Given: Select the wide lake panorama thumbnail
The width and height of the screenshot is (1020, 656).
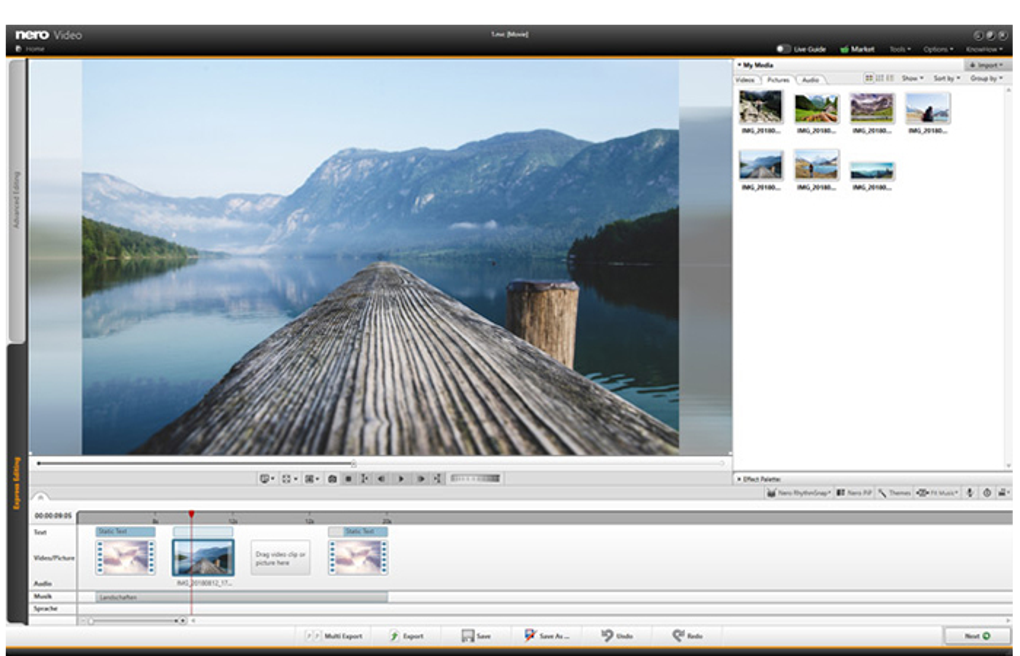Looking at the screenshot, I should (872, 171).
